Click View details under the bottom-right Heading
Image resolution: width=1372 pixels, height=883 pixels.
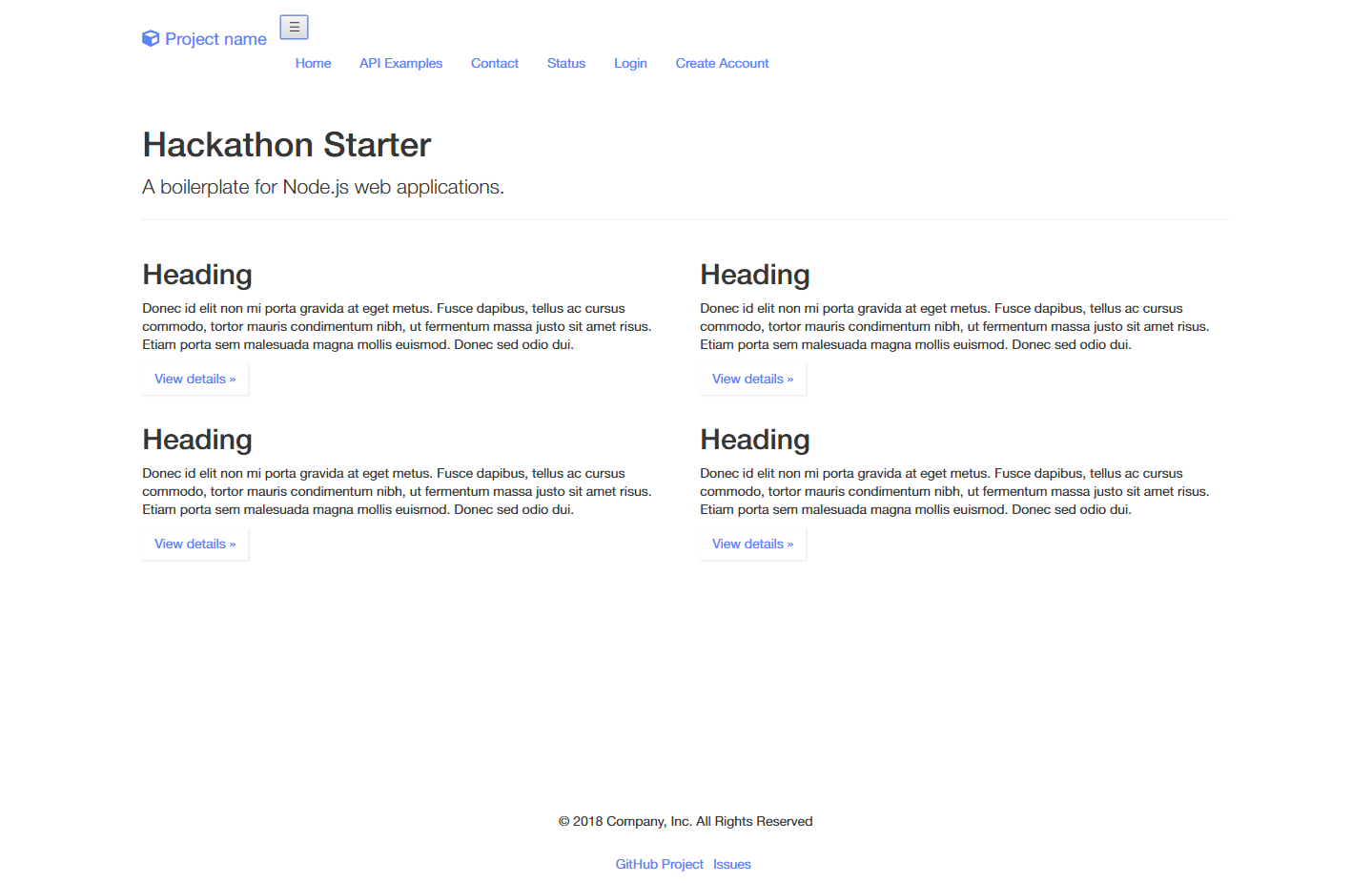pyautogui.click(x=752, y=544)
